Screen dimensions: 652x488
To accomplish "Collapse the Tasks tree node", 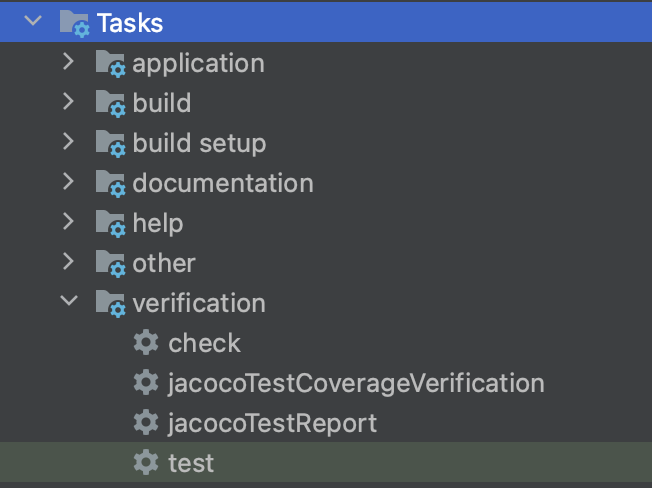I will coord(33,20).
